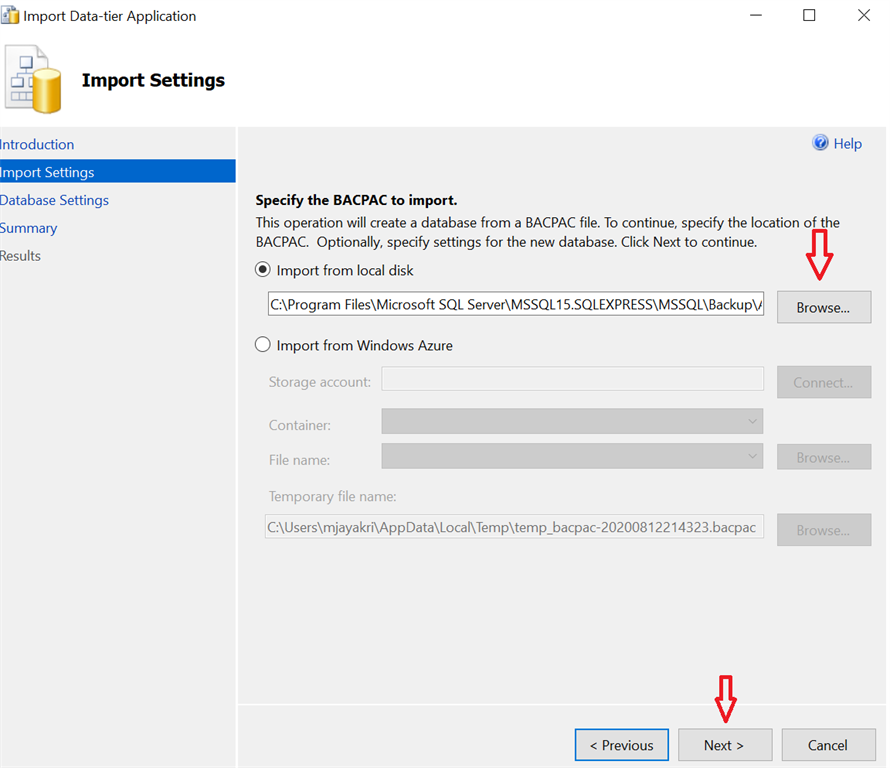890x768 pixels.
Task: Cancel the import wizard
Action: coord(827,745)
